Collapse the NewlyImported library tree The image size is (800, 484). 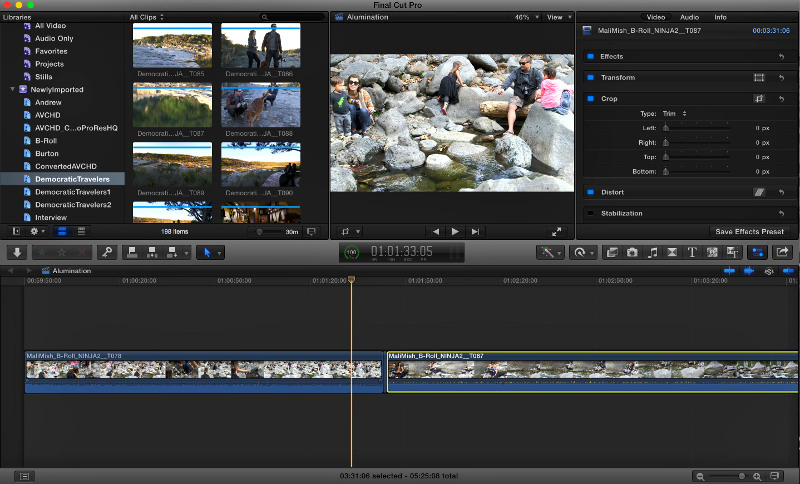coord(12,89)
